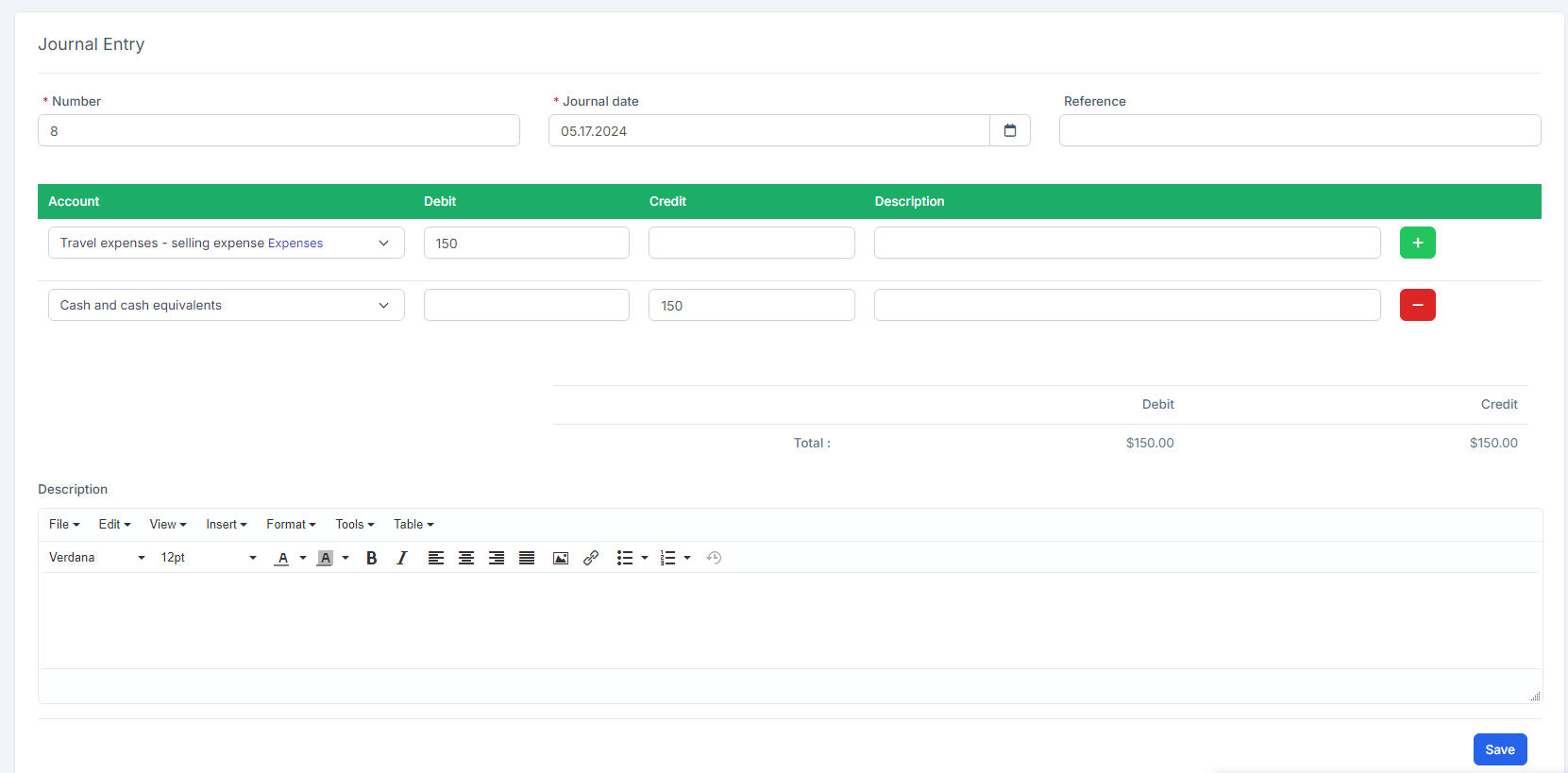Click the green add row button
The width and height of the screenshot is (1568, 773).
(x=1417, y=243)
